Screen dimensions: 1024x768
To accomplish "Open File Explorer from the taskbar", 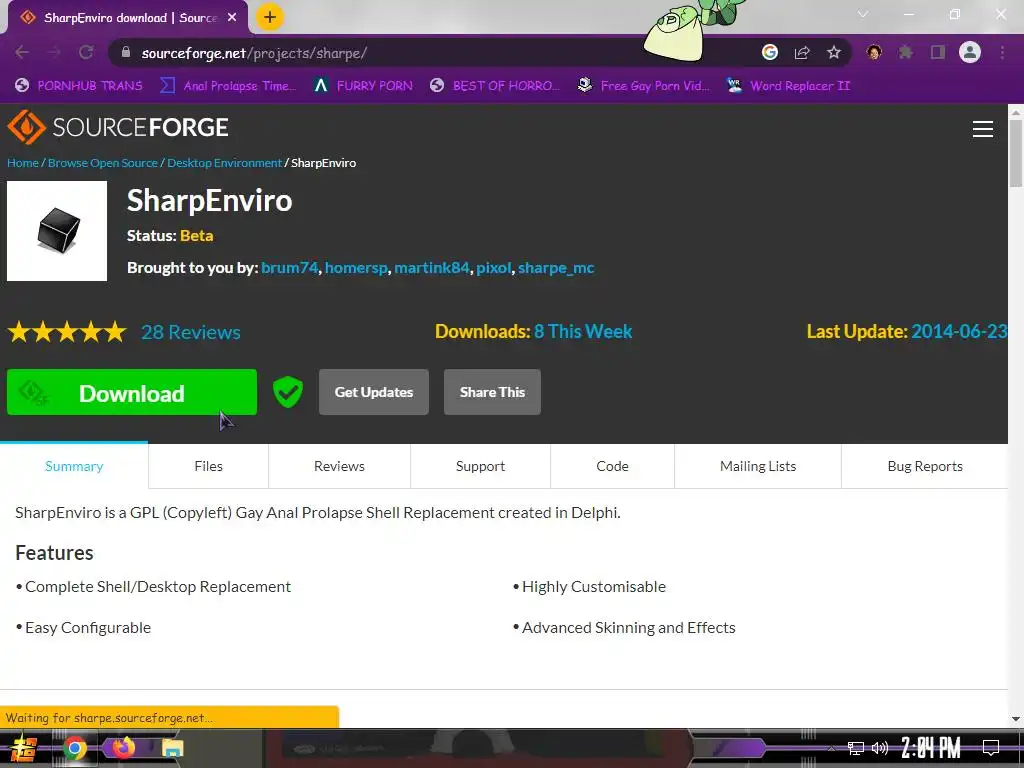I will [172, 748].
